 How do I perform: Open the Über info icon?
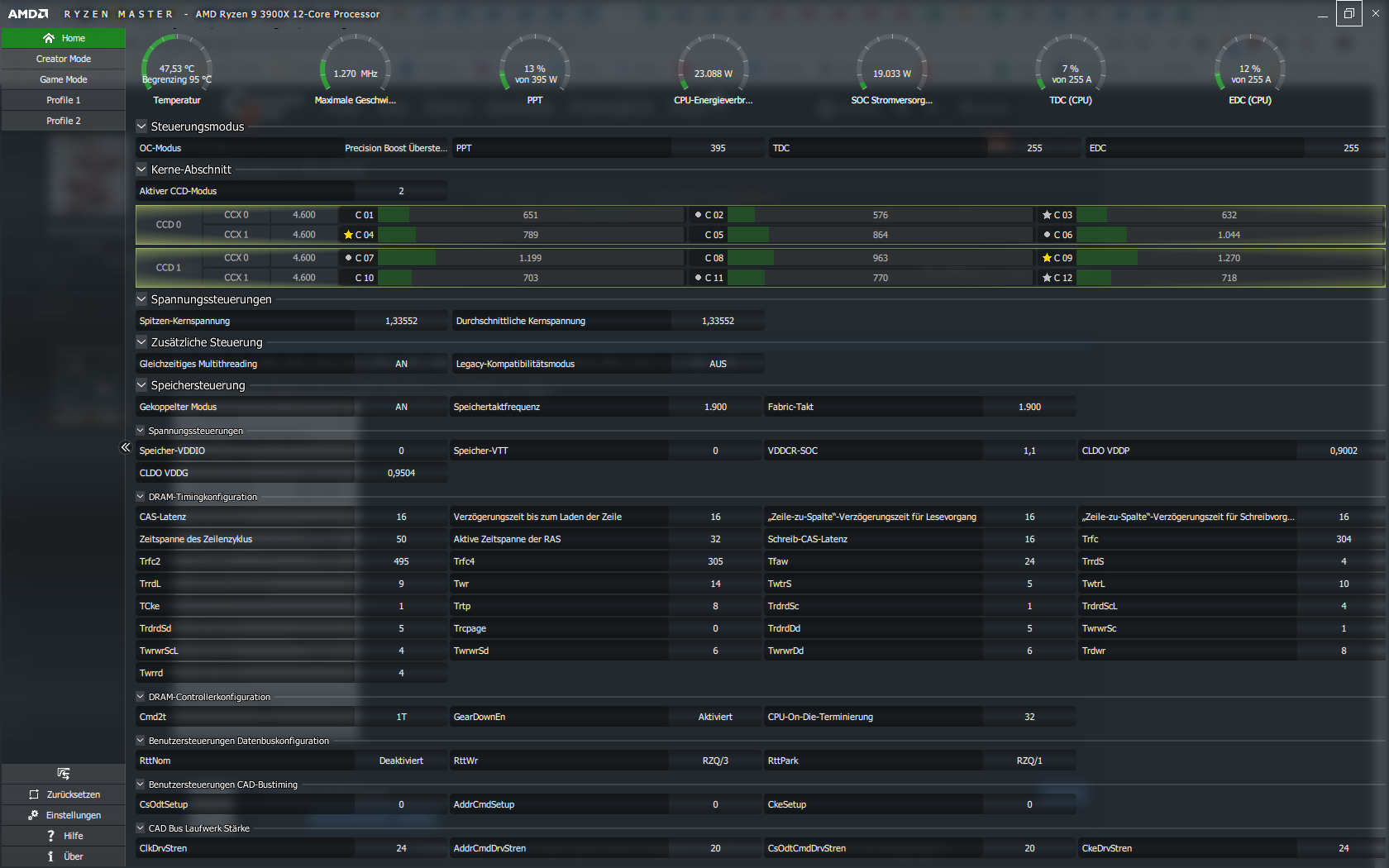click(x=51, y=856)
